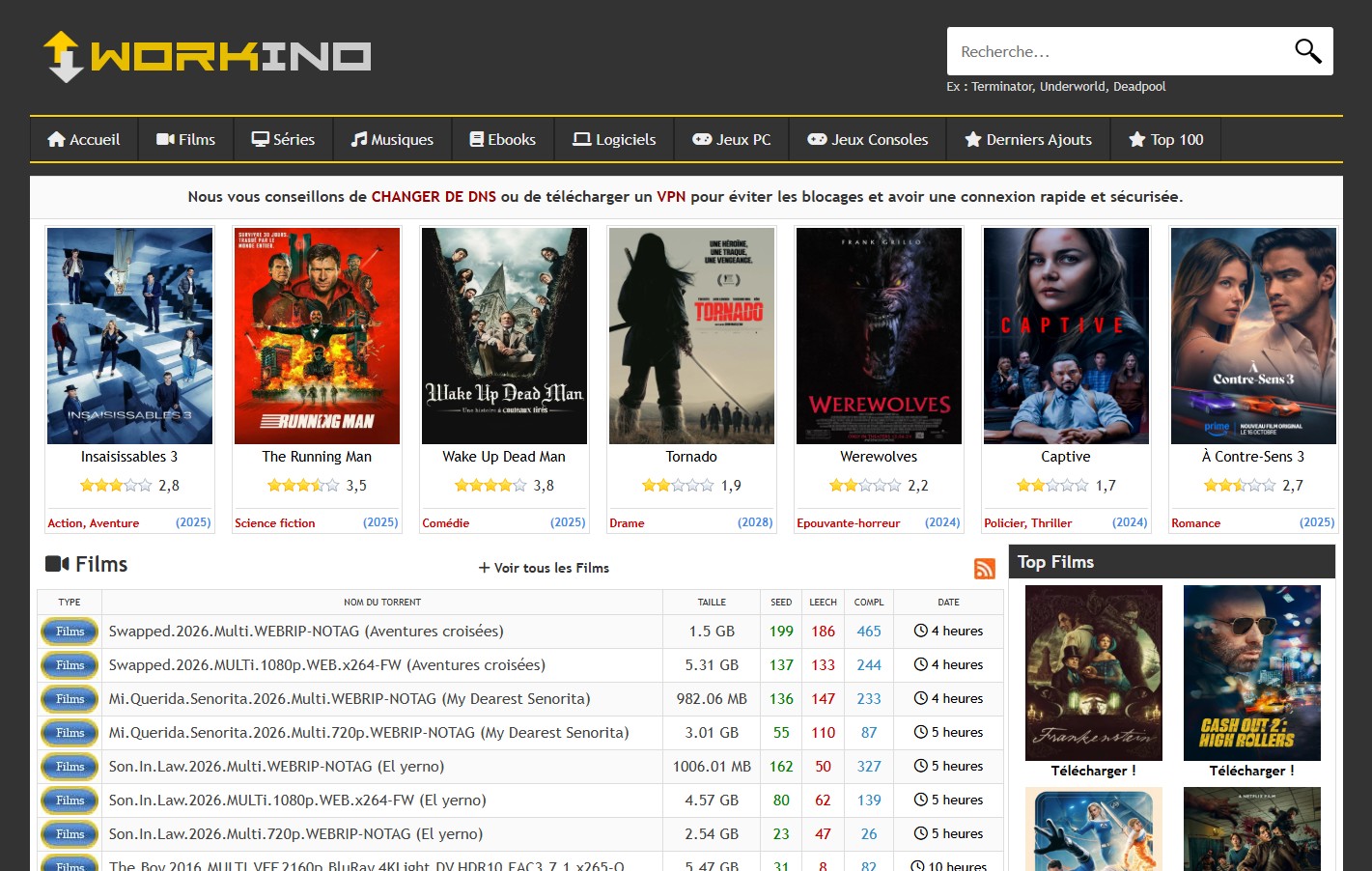Click the Films badge on Swapped 1080p row

[70, 665]
